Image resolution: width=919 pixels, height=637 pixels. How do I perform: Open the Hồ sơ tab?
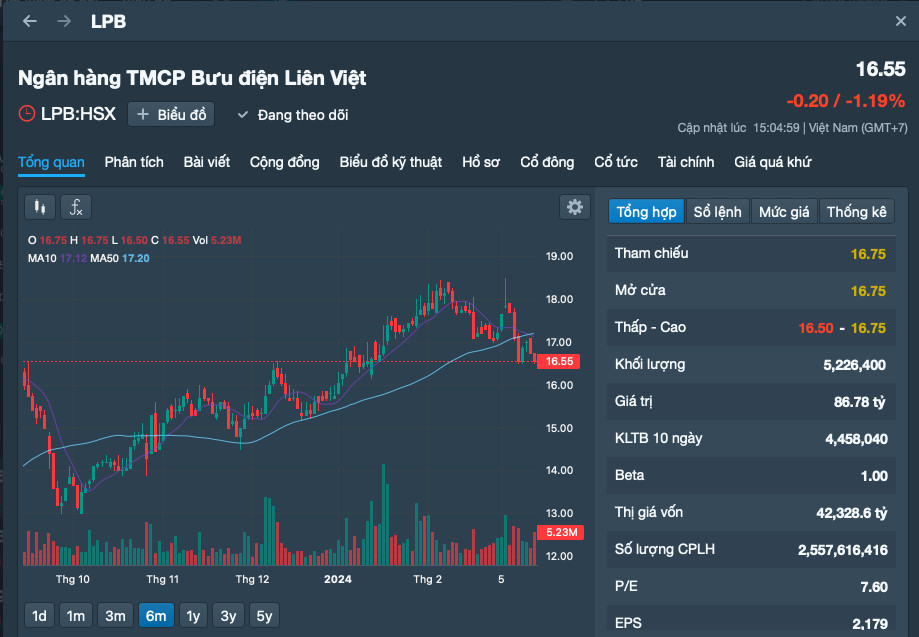click(x=481, y=162)
